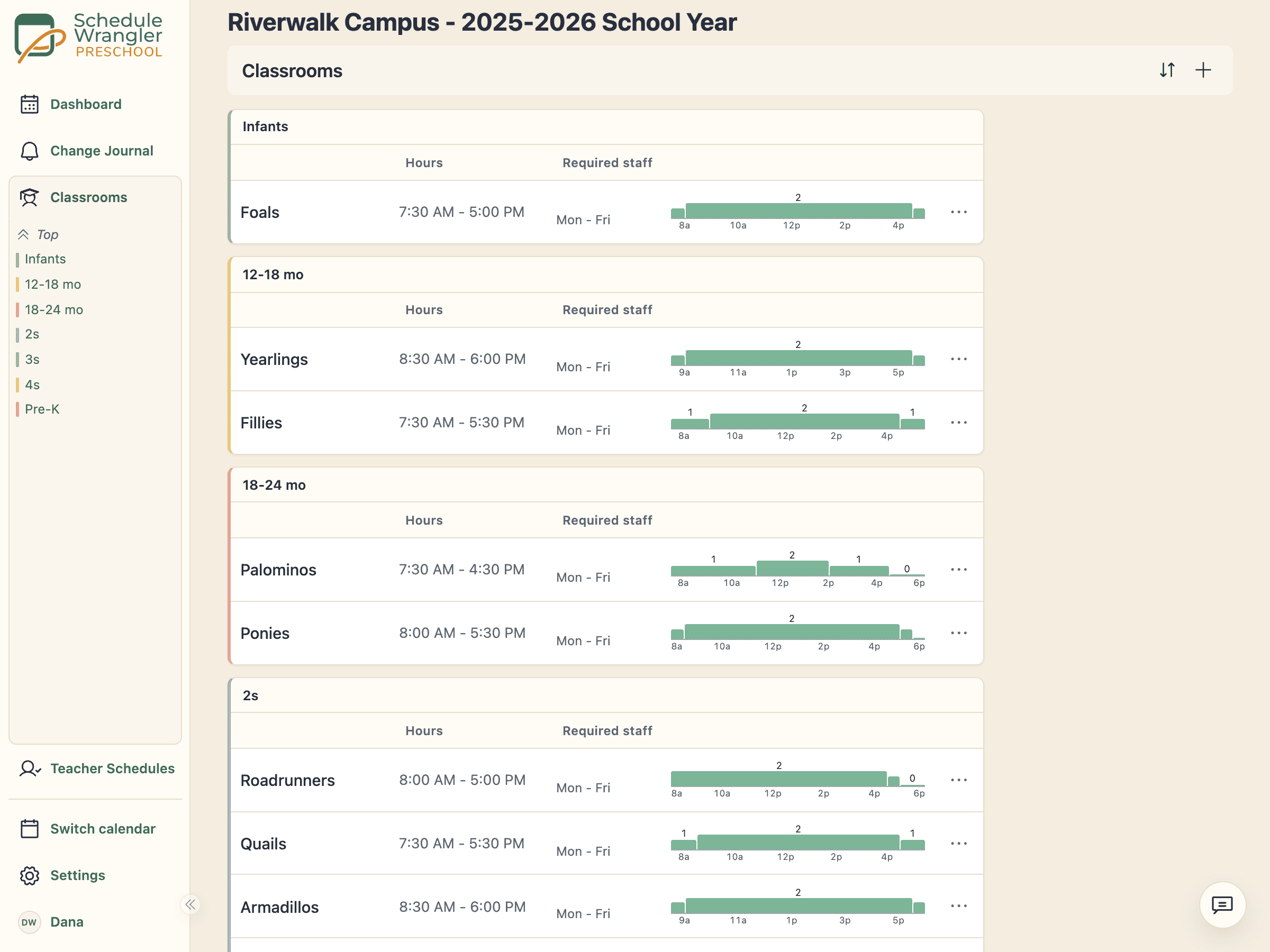Open the three-dot menu for Palominos
Screen dimensions: 1270x952
959,570
